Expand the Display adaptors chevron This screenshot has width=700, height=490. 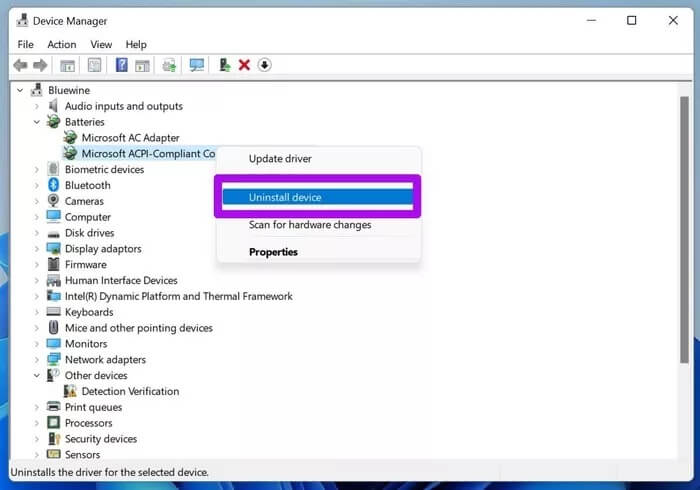[37, 249]
